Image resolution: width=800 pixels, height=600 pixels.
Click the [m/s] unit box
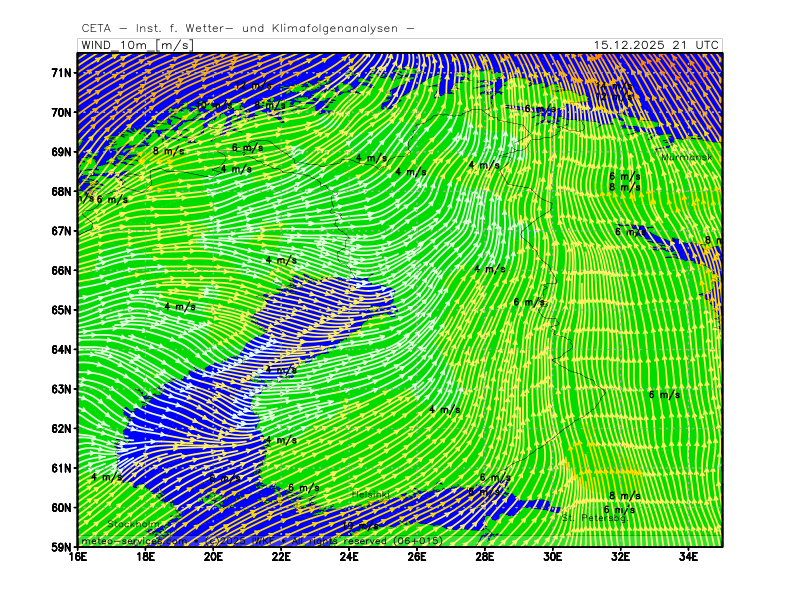pos(175,45)
